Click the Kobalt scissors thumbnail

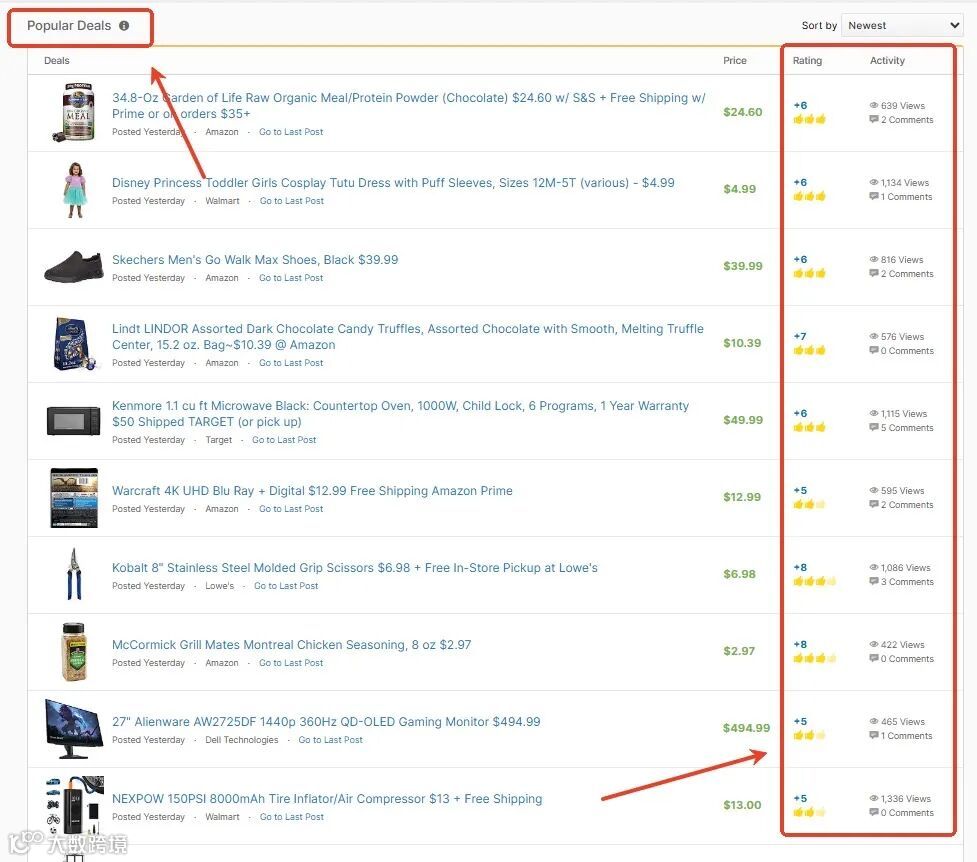tap(74, 574)
